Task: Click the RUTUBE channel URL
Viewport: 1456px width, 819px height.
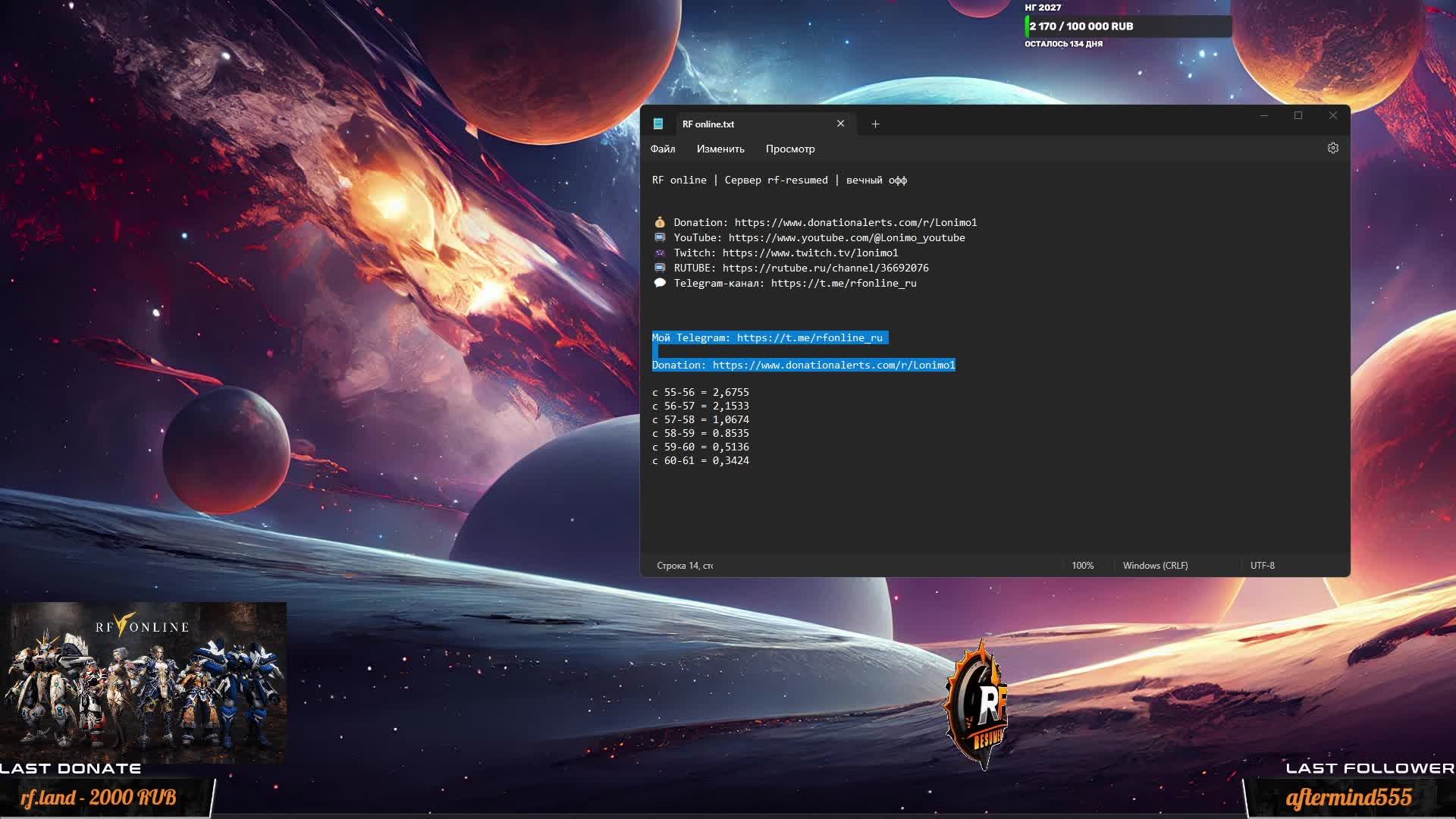Action: (x=825, y=268)
